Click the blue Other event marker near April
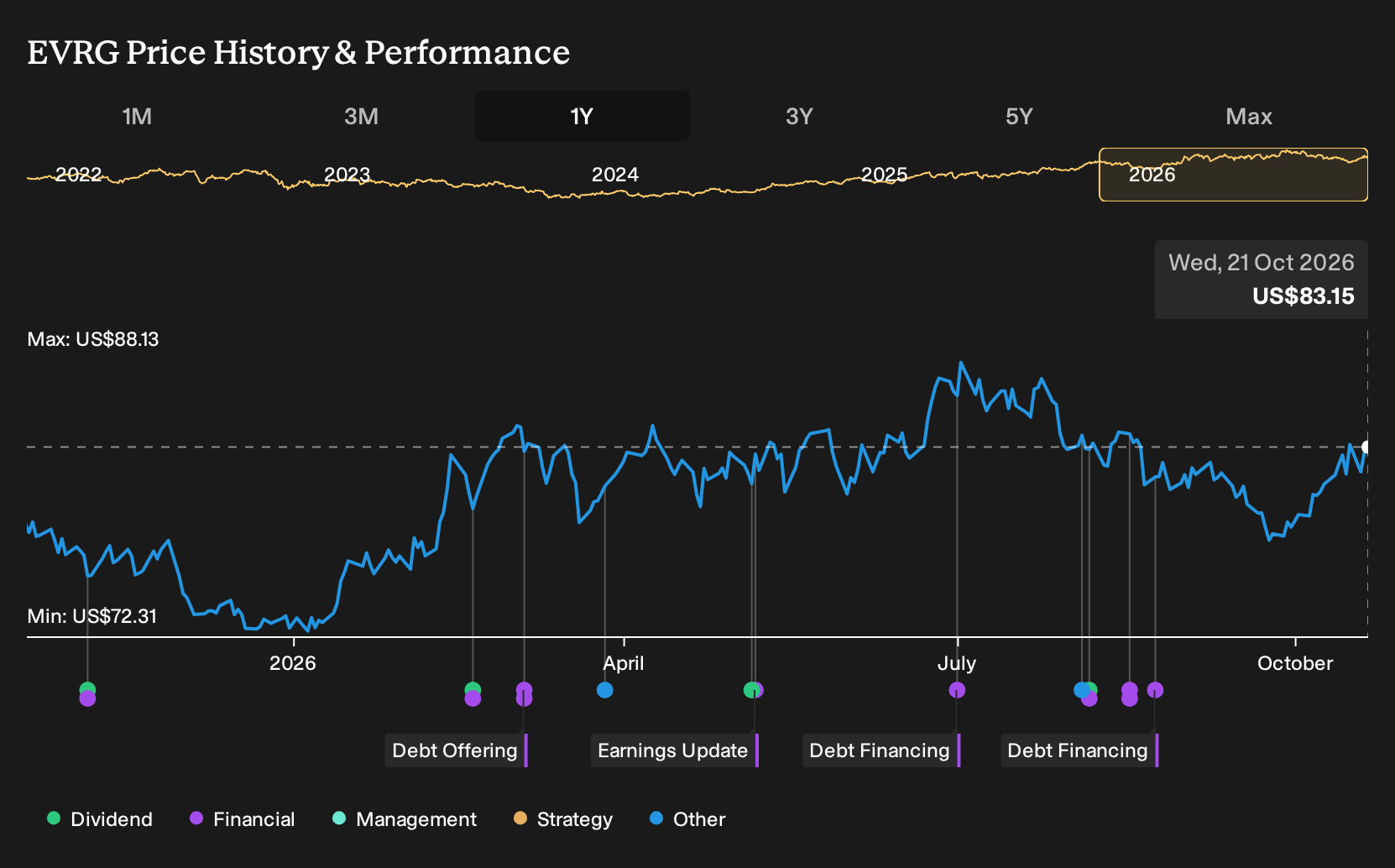Viewport: 1395px width, 868px height. [605, 690]
